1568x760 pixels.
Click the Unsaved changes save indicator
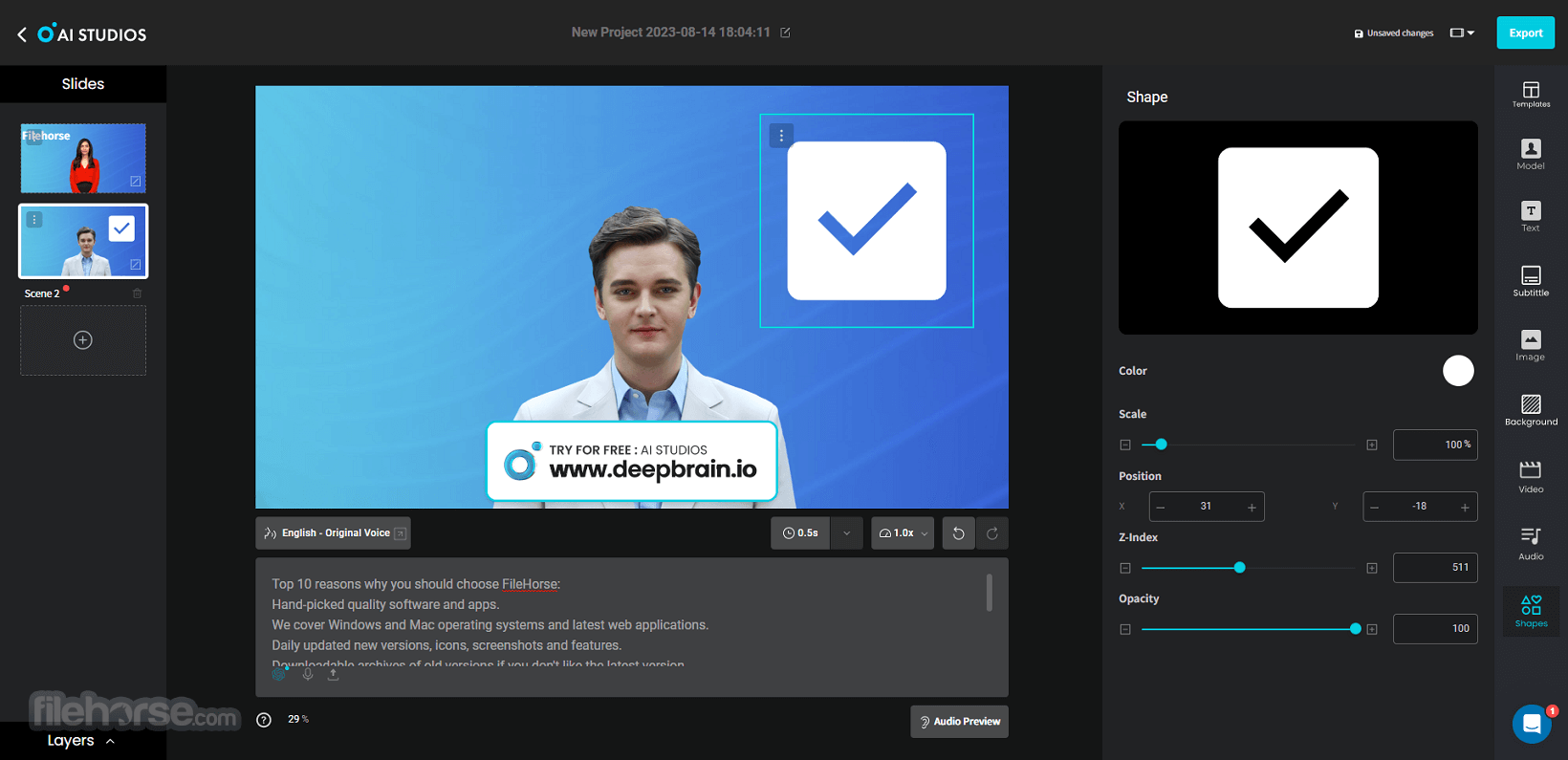pyautogui.click(x=1394, y=33)
